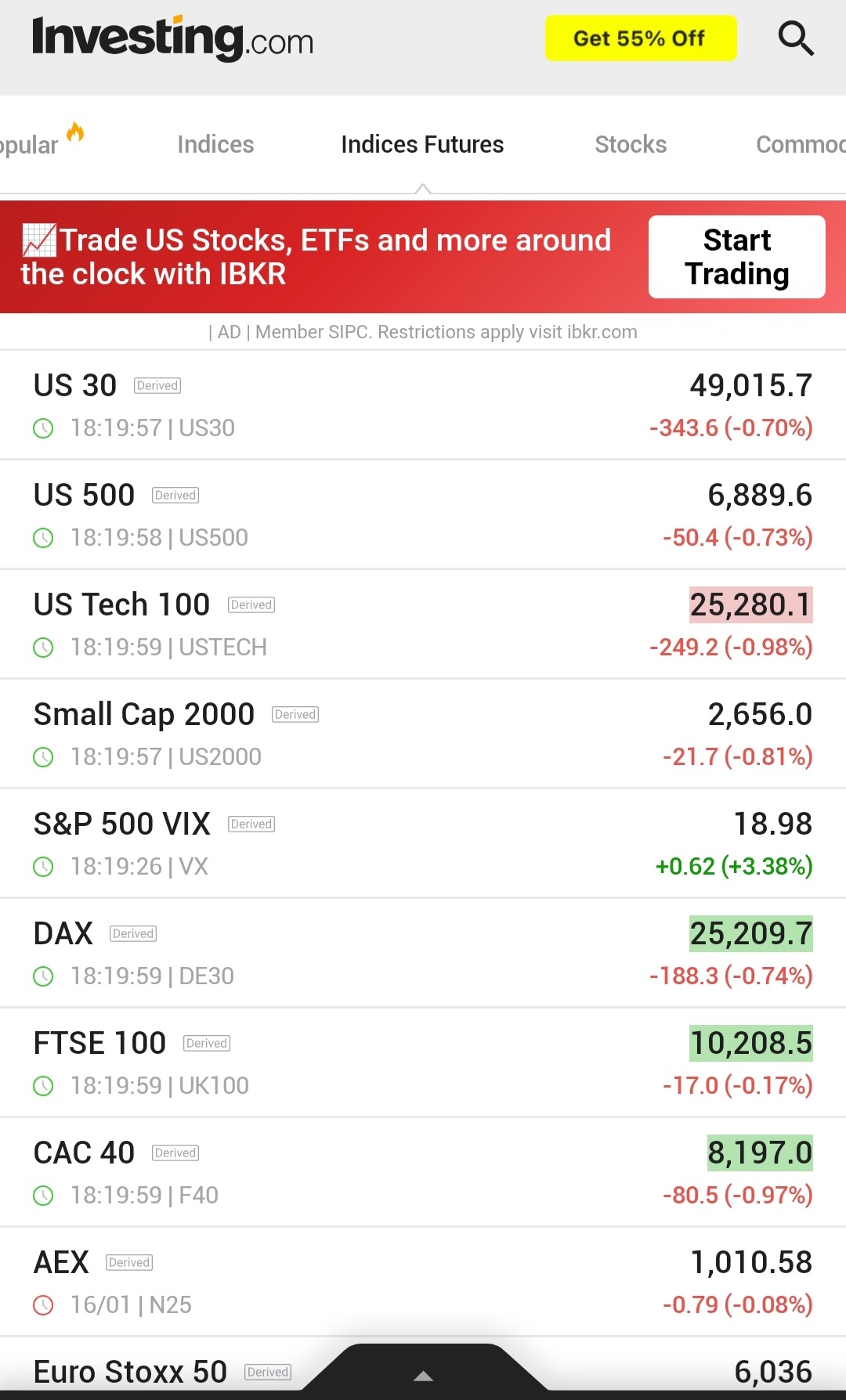Click the green clock icon for S&P 500 VIX
Screen dimensions: 846x1400
[43, 867]
